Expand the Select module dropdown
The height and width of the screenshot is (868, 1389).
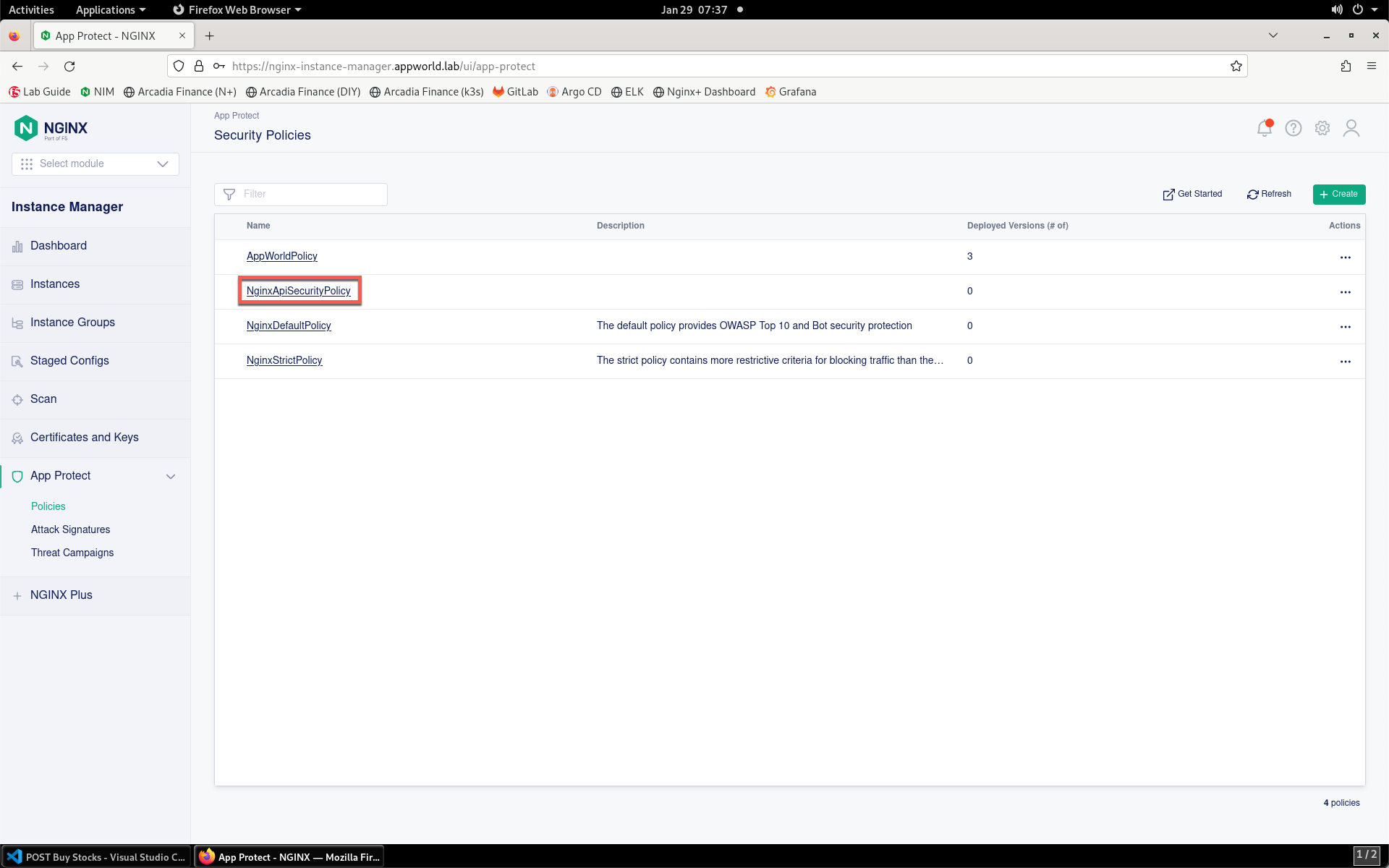(95, 163)
